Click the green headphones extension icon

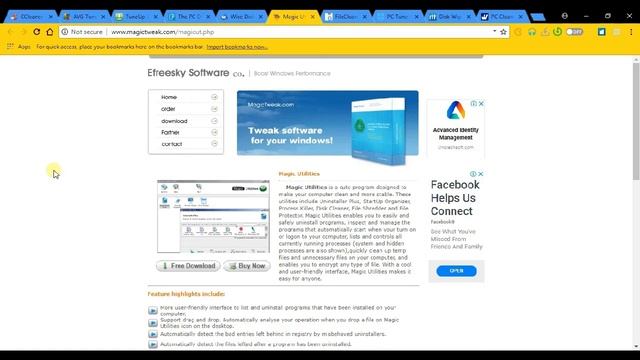(531, 32)
